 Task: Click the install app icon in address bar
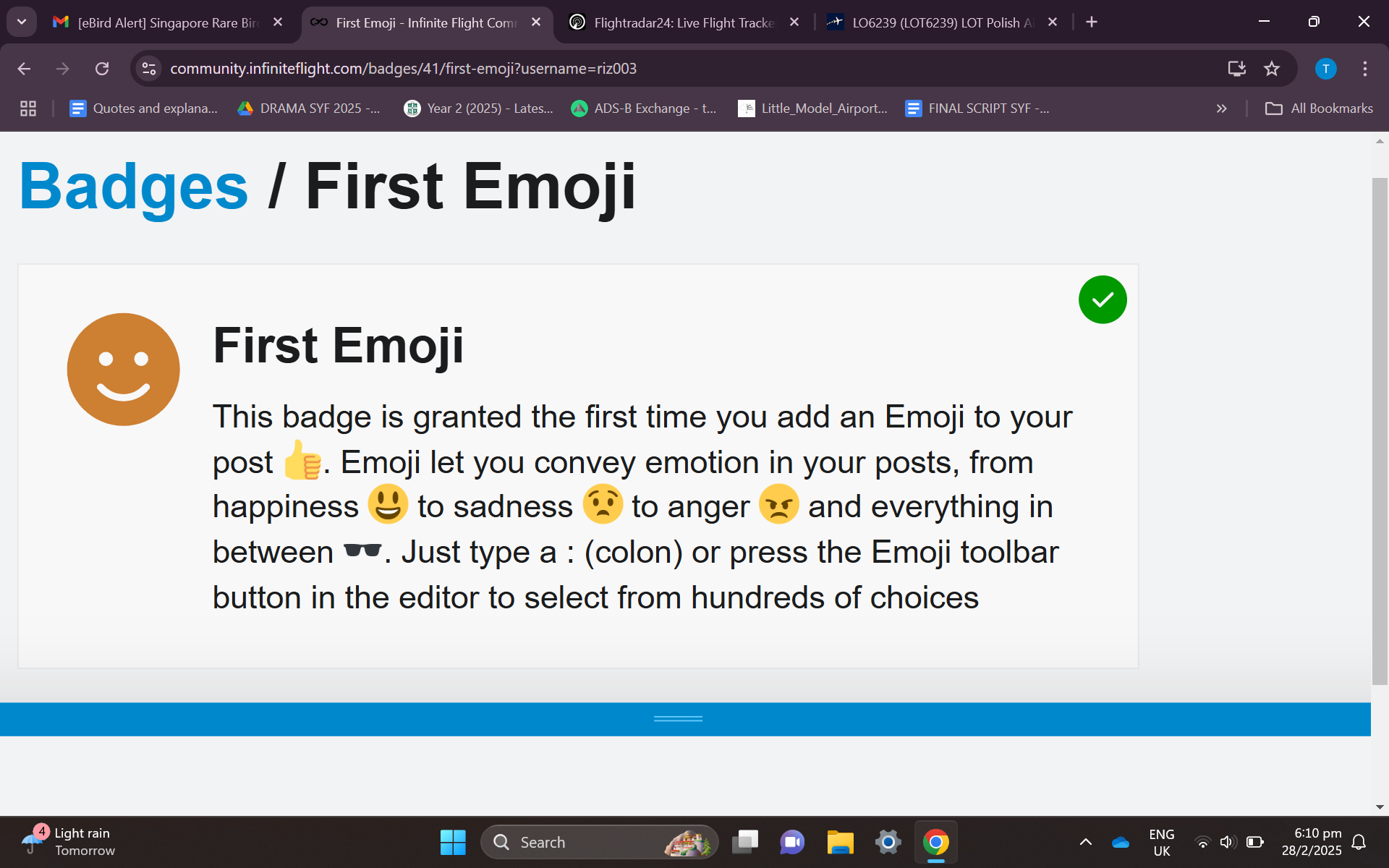tap(1236, 69)
